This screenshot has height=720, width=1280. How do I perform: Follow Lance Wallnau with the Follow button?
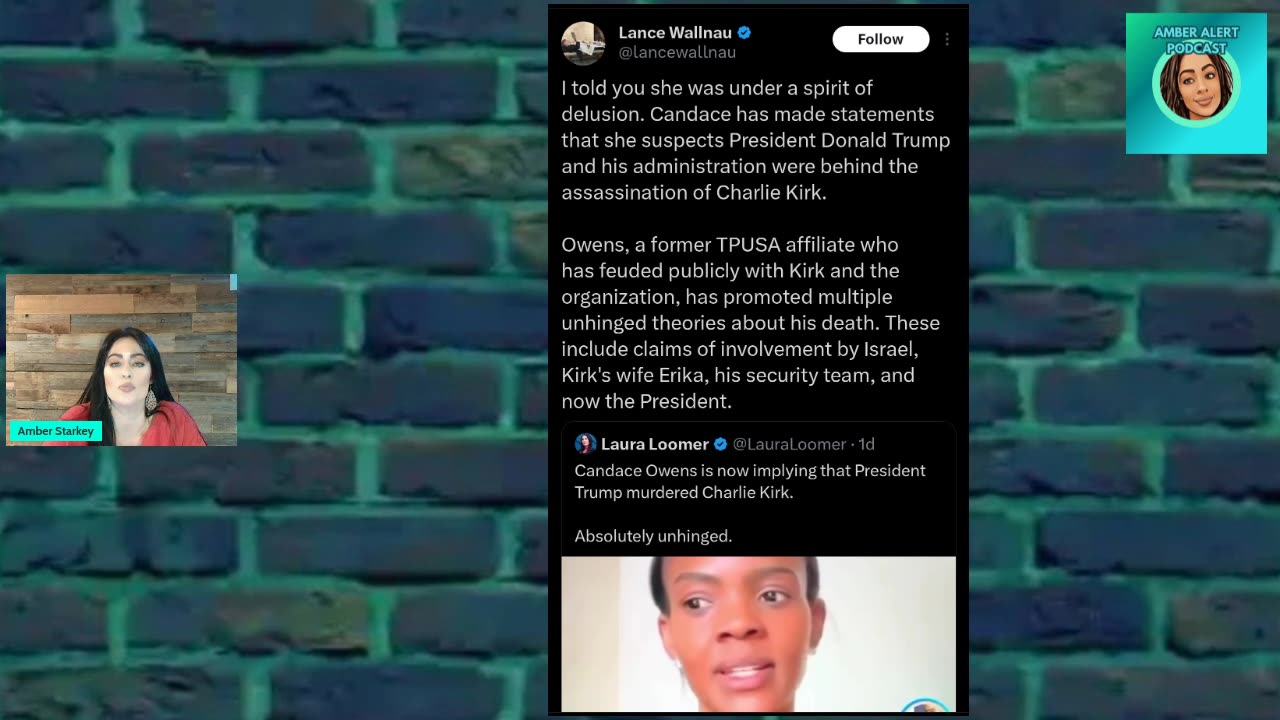click(x=880, y=39)
